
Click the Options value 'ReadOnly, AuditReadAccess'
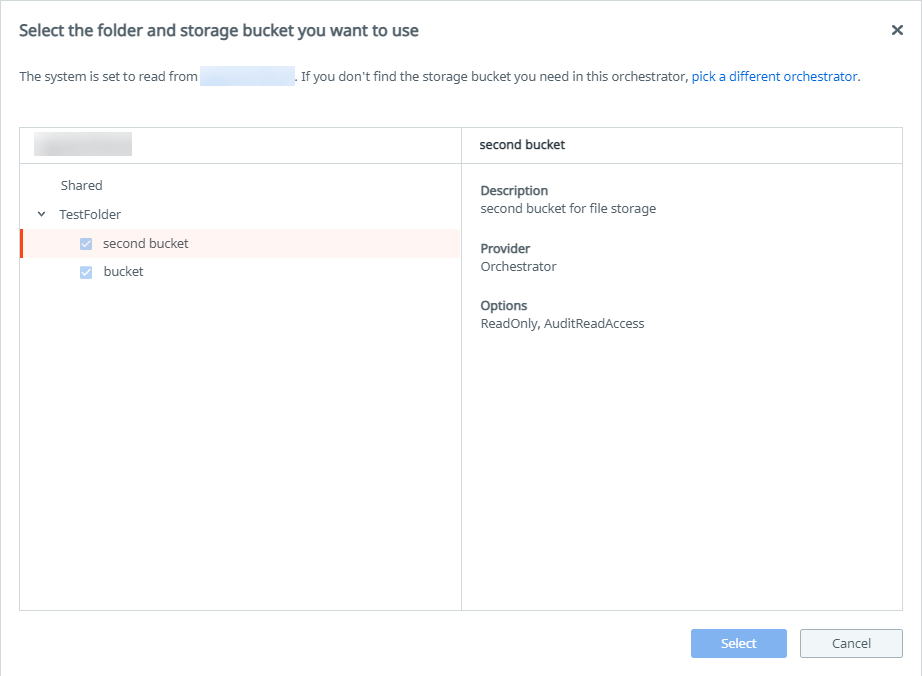[x=563, y=323]
